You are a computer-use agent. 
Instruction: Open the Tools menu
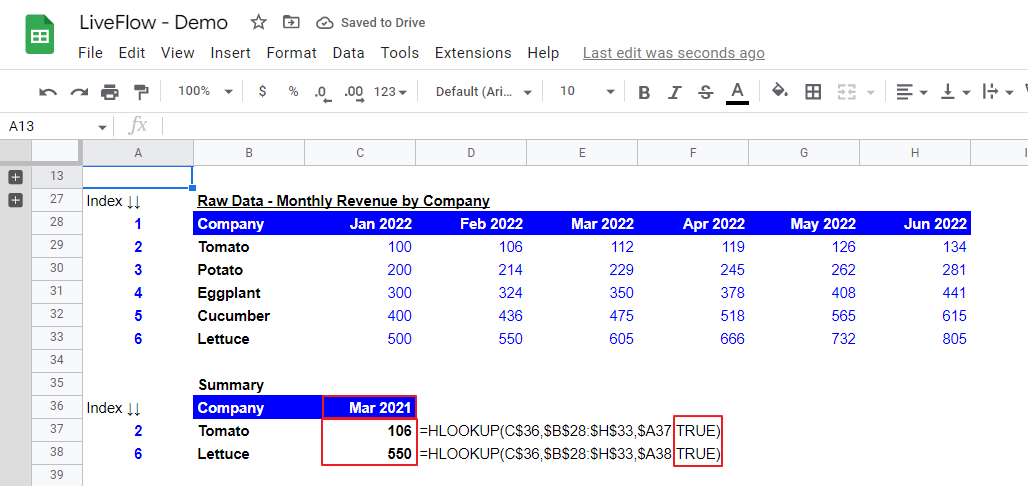(x=400, y=53)
